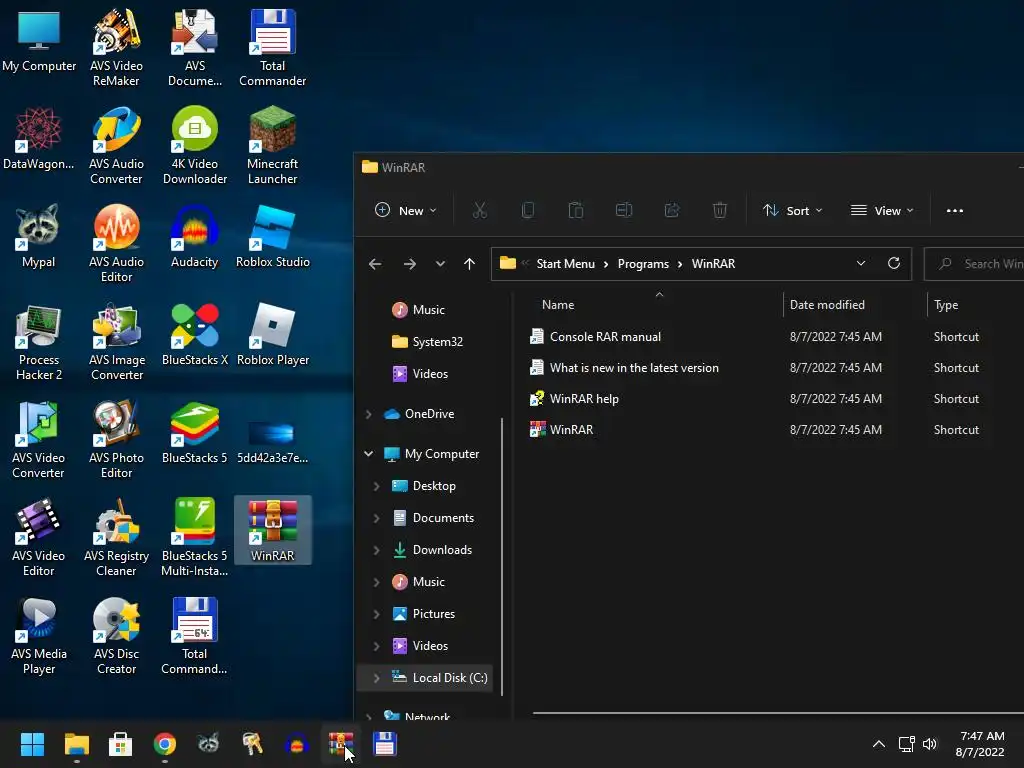
Task: Click the Paste icon in Explorer toolbar
Action: pos(575,210)
